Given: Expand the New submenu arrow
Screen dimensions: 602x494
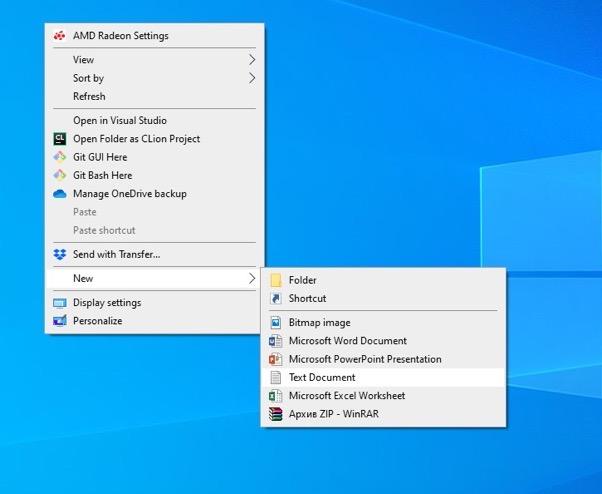Looking at the screenshot, I should tap(252, 279).
